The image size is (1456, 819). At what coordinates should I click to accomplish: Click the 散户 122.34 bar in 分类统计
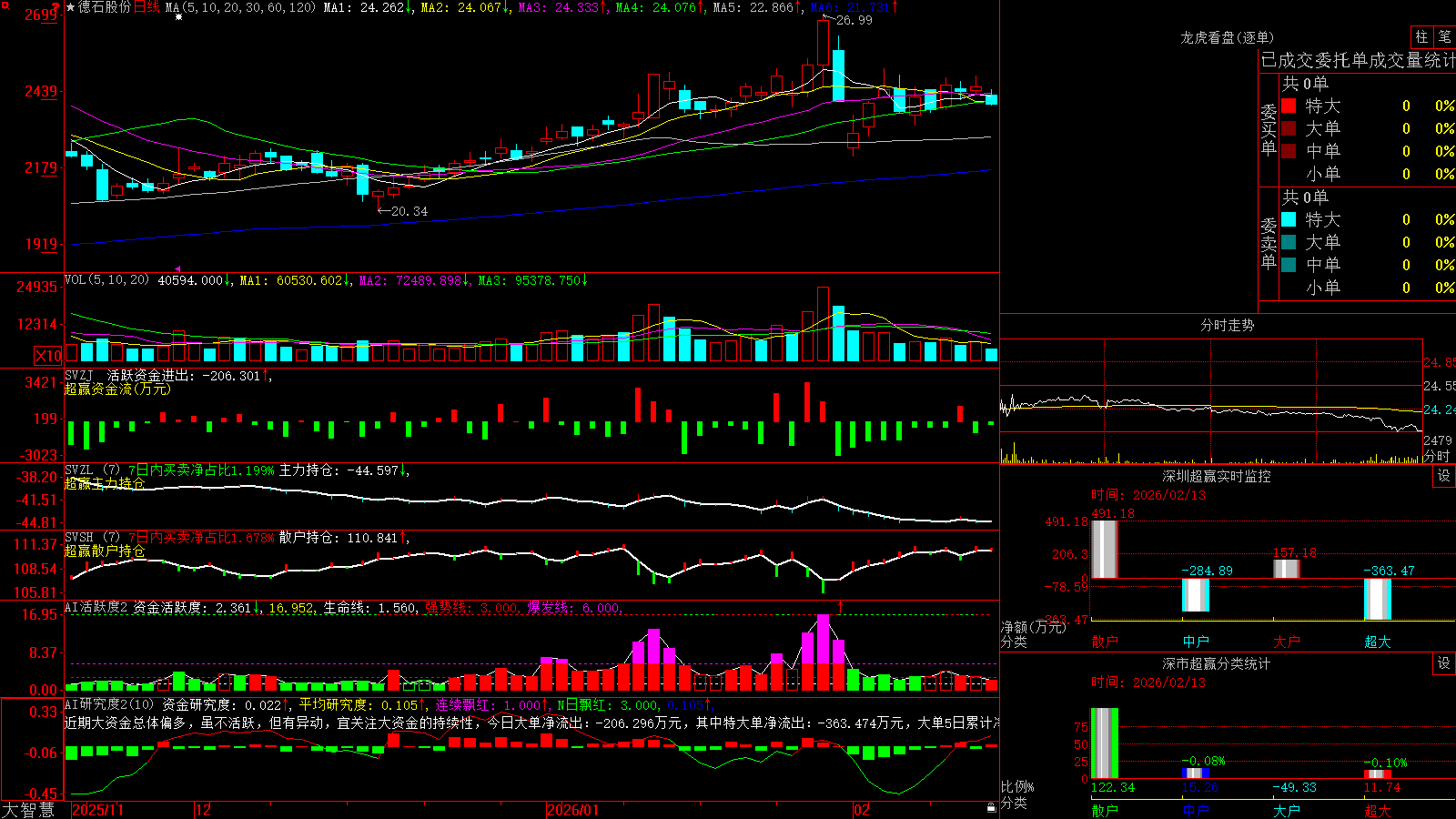(x=1104, y=743)
